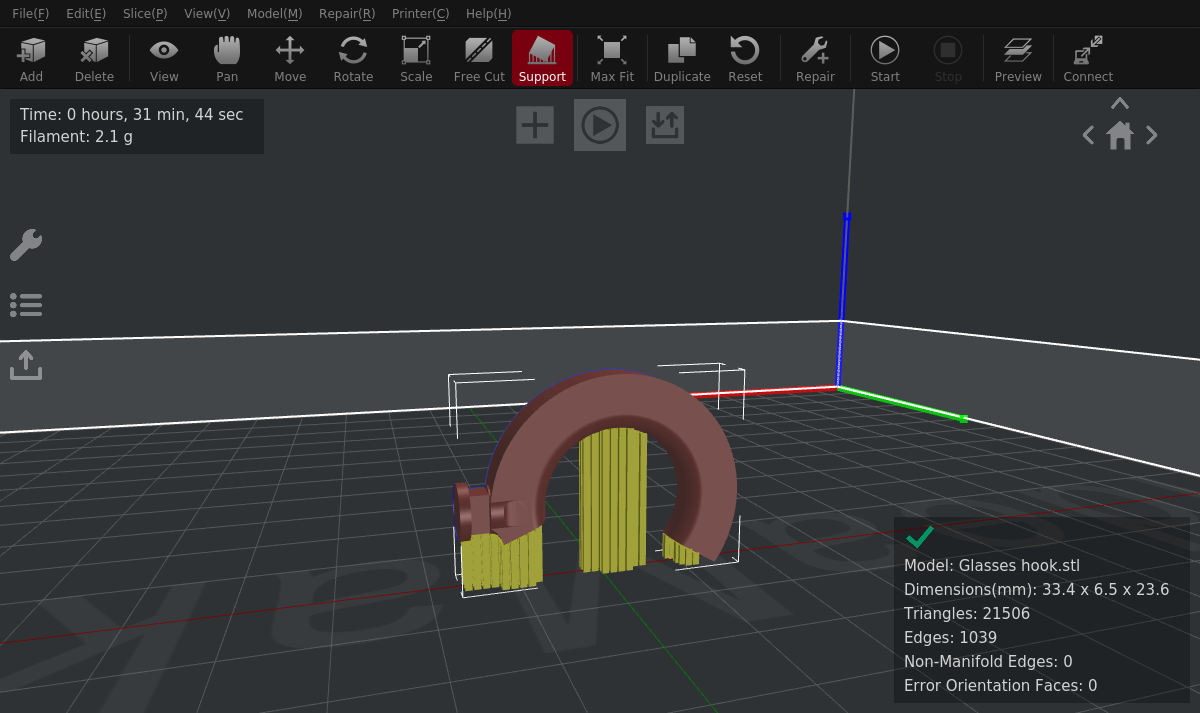Open the Slice menu
Screen dimensions: 1200x713
tap(145, 14)
